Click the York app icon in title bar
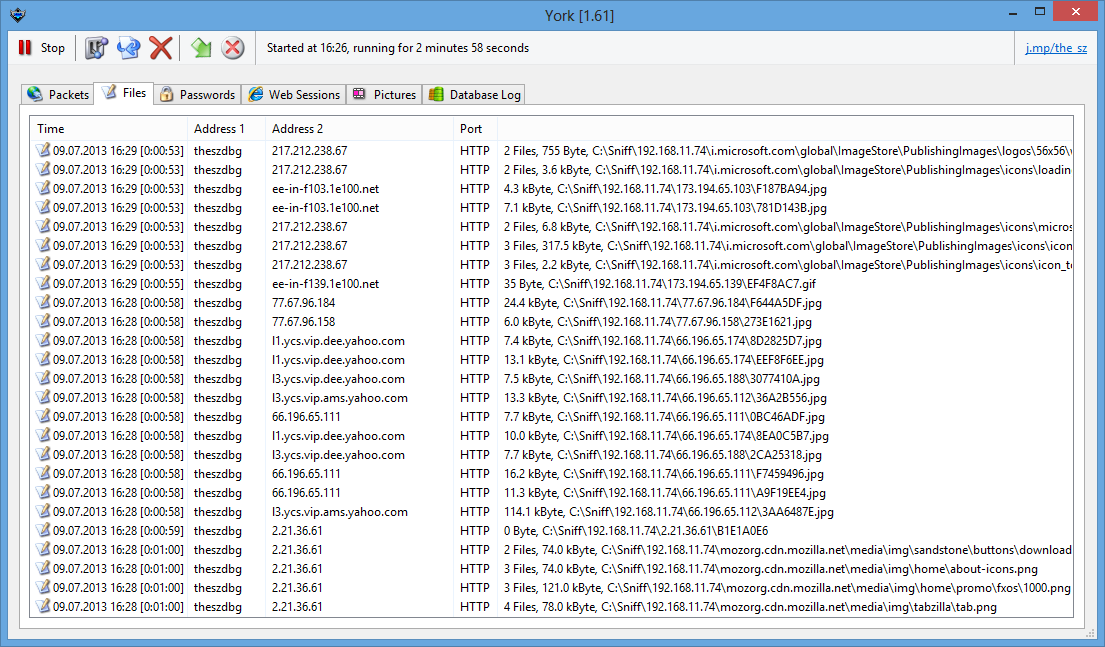Image resolution: width=1105 pixels, height=647 pixels. pyautogui.click(x=18, y=15)
